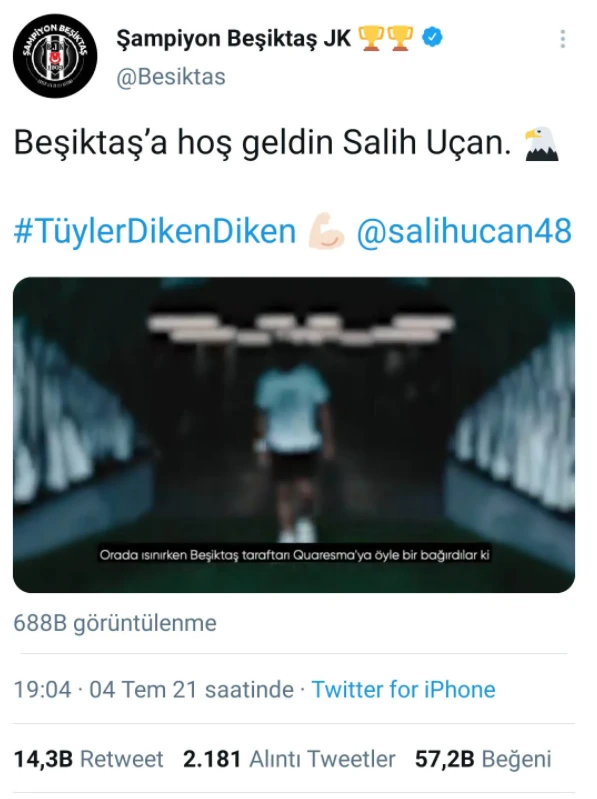Click the 19:04 · 04 Tem 21 timestamp
Image resolution: width=597 pixels, height=799 pixels.
click(x=153, y=689)
